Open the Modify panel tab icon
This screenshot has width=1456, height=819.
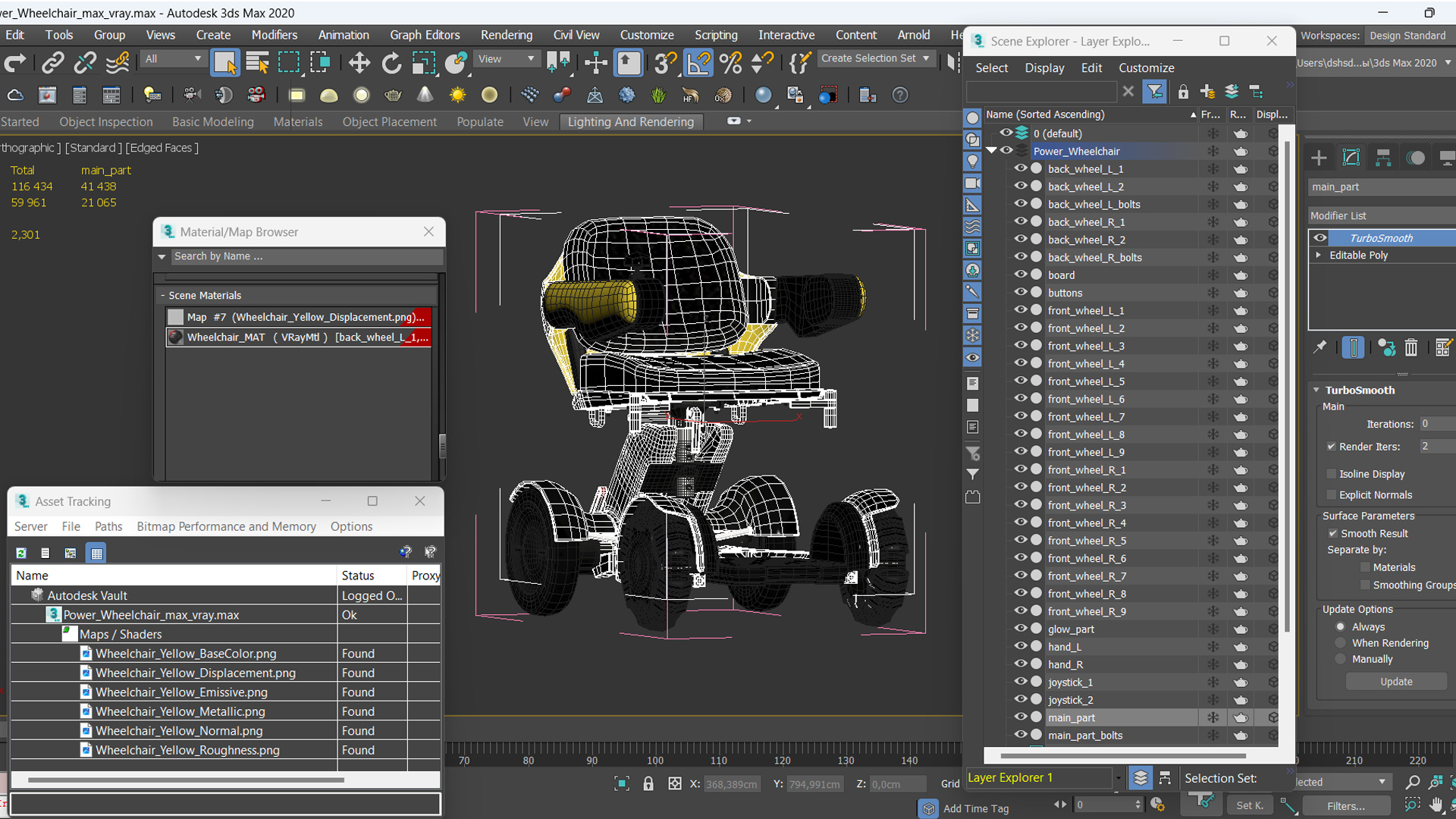[1351, 158]
